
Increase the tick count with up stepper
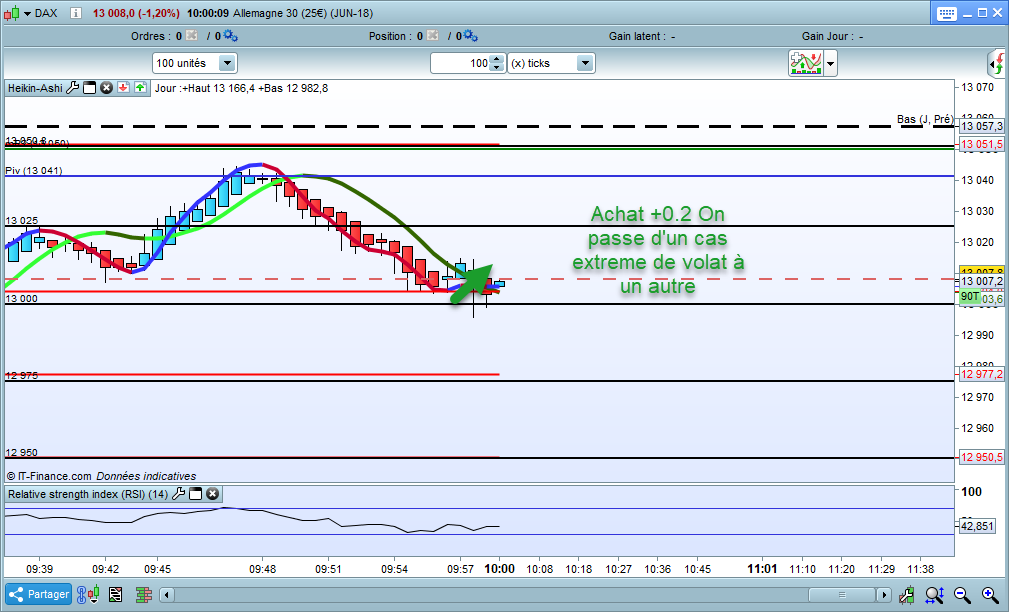tap(497, 59)
